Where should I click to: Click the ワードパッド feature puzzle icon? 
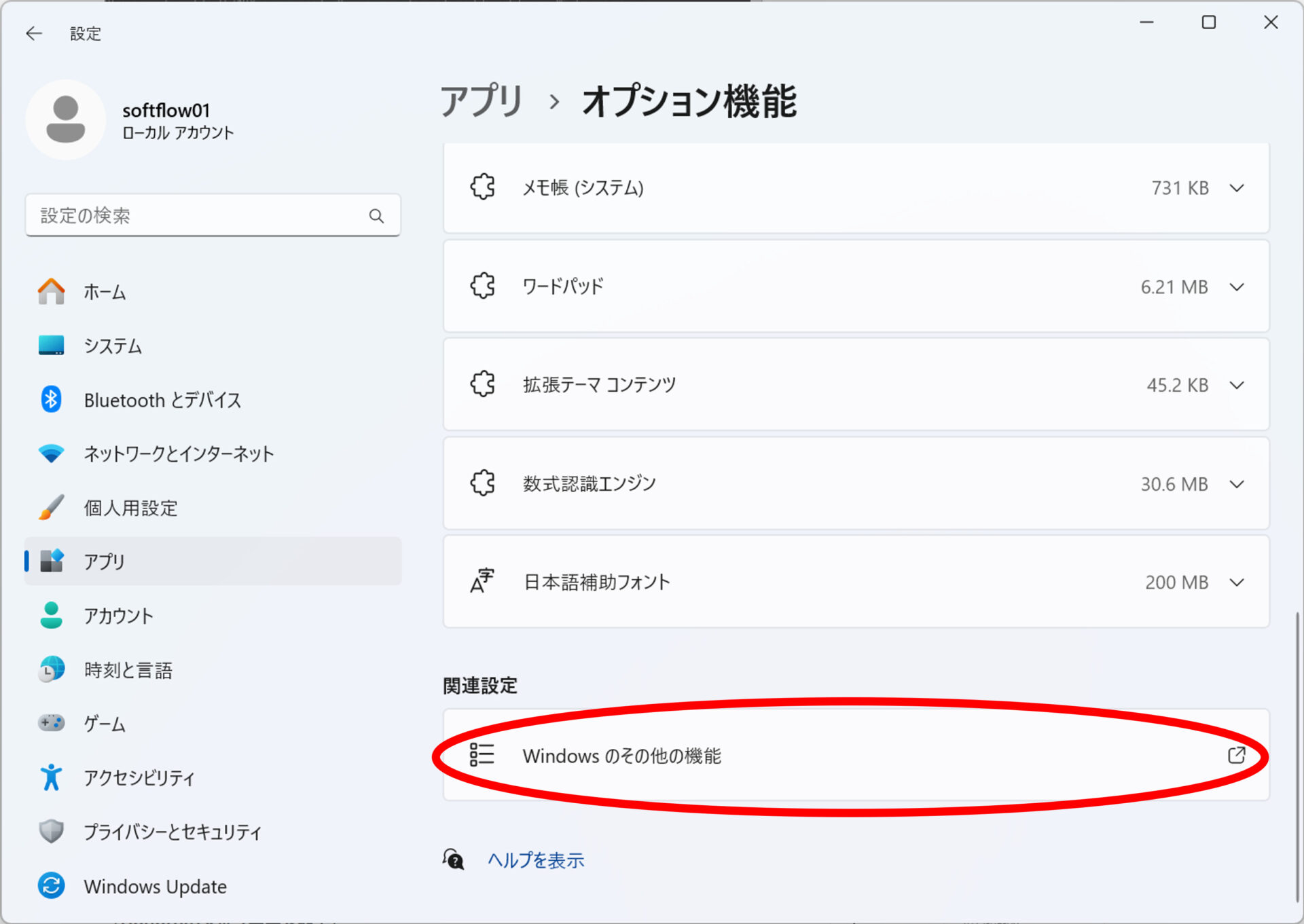point(483,286)
